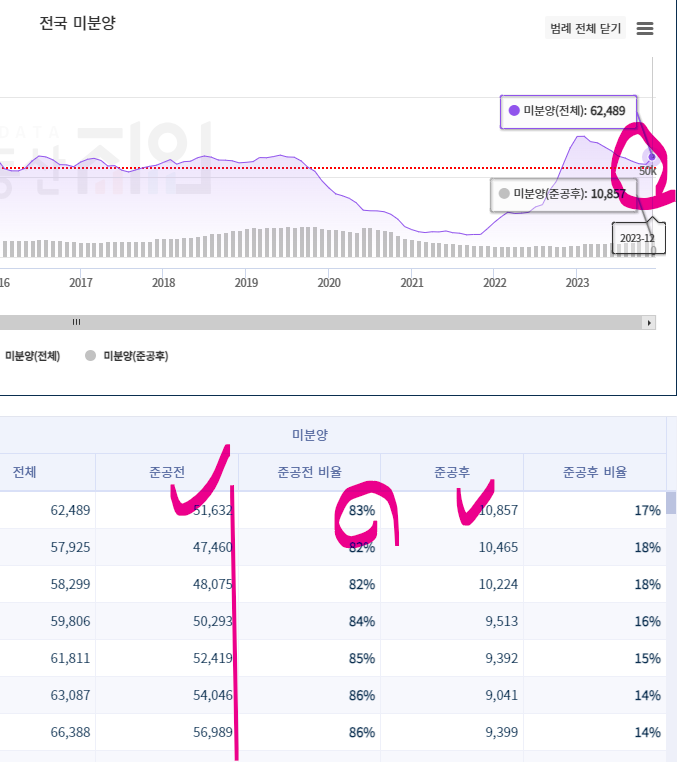Click the 9,392 cell

point(502,658)
